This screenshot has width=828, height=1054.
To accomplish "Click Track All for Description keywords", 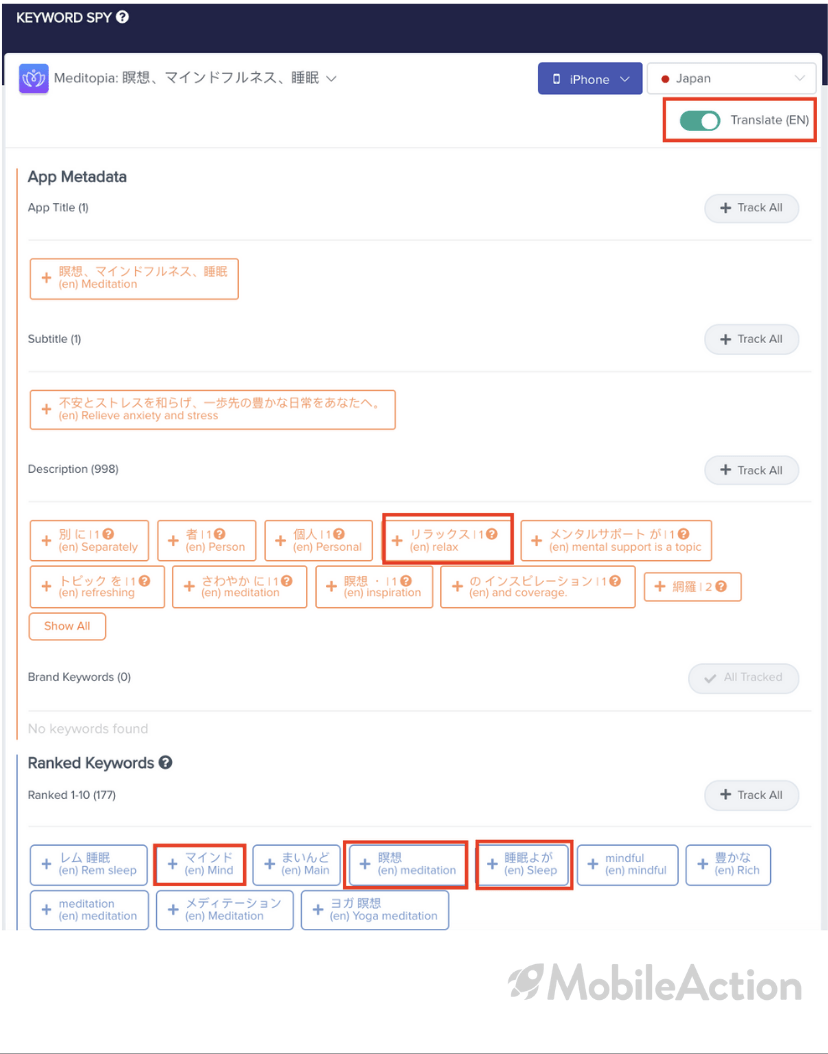I will (x=751, y=470).
